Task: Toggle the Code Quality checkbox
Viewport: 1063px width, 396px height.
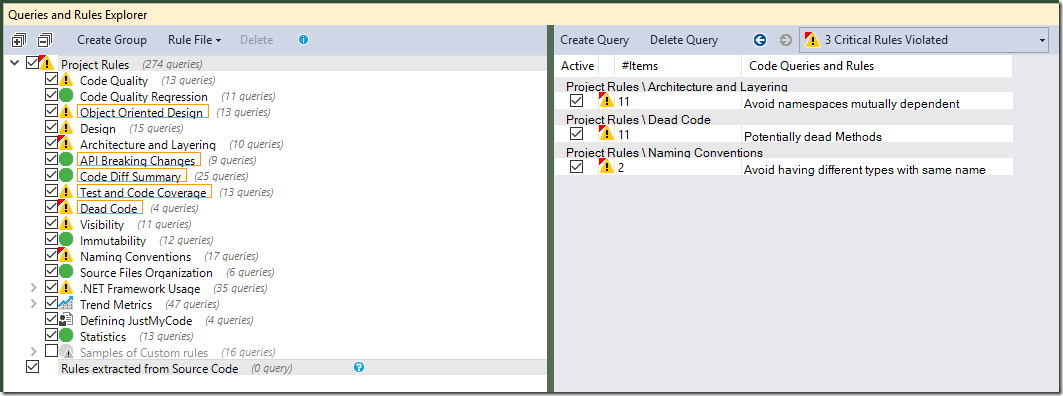Action: [x=52, y=80]
